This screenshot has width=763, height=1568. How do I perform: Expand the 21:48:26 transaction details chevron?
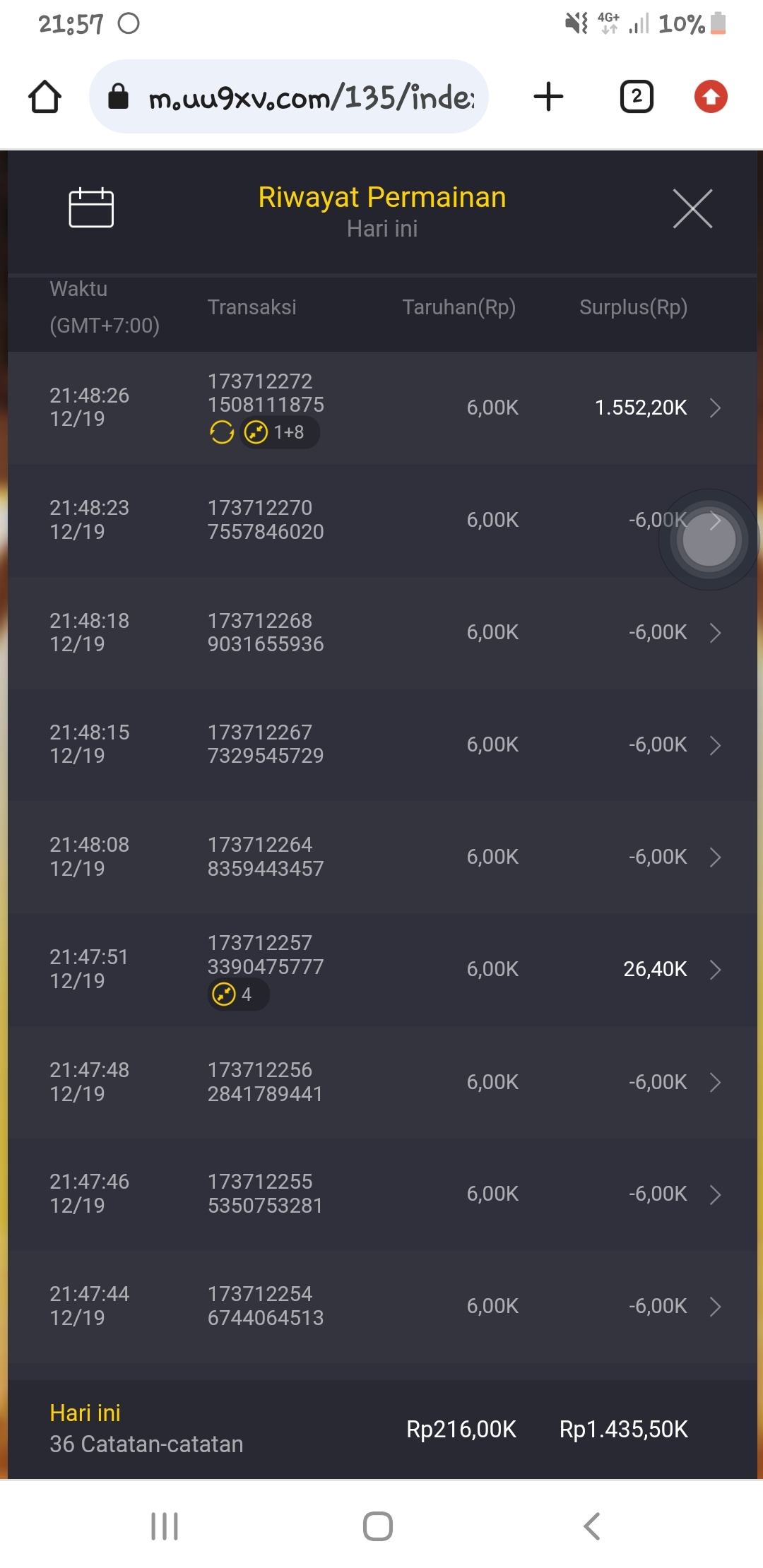pyautogui.click(x=715, y=408)
